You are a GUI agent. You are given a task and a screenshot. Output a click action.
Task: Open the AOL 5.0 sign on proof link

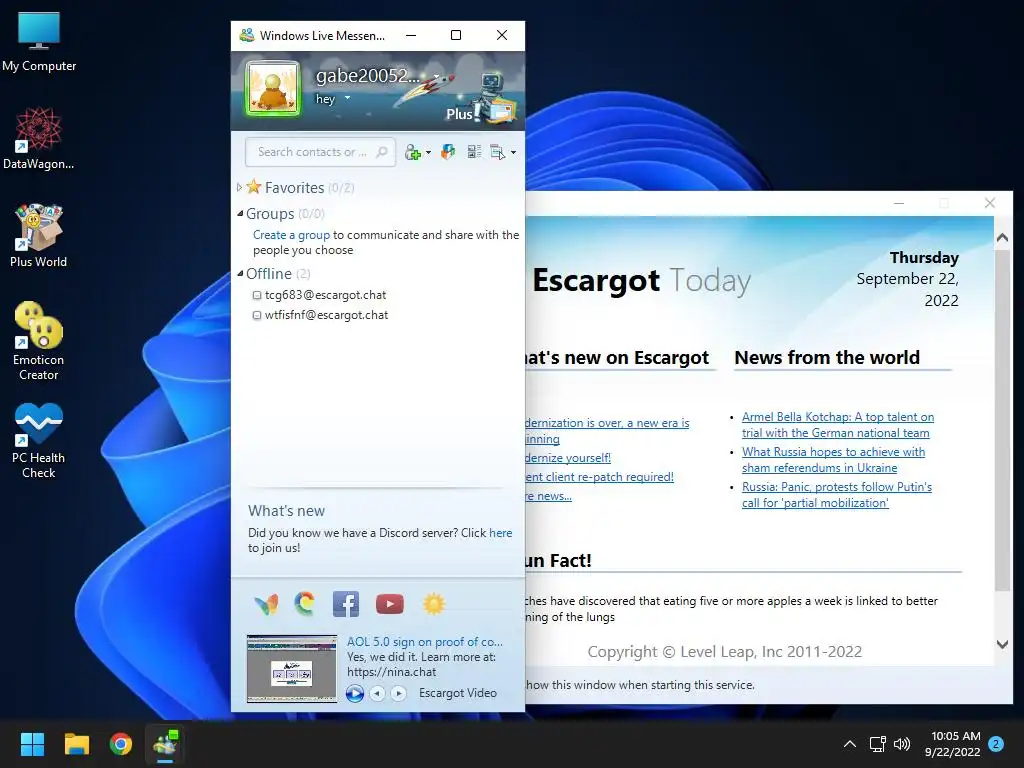424,642
